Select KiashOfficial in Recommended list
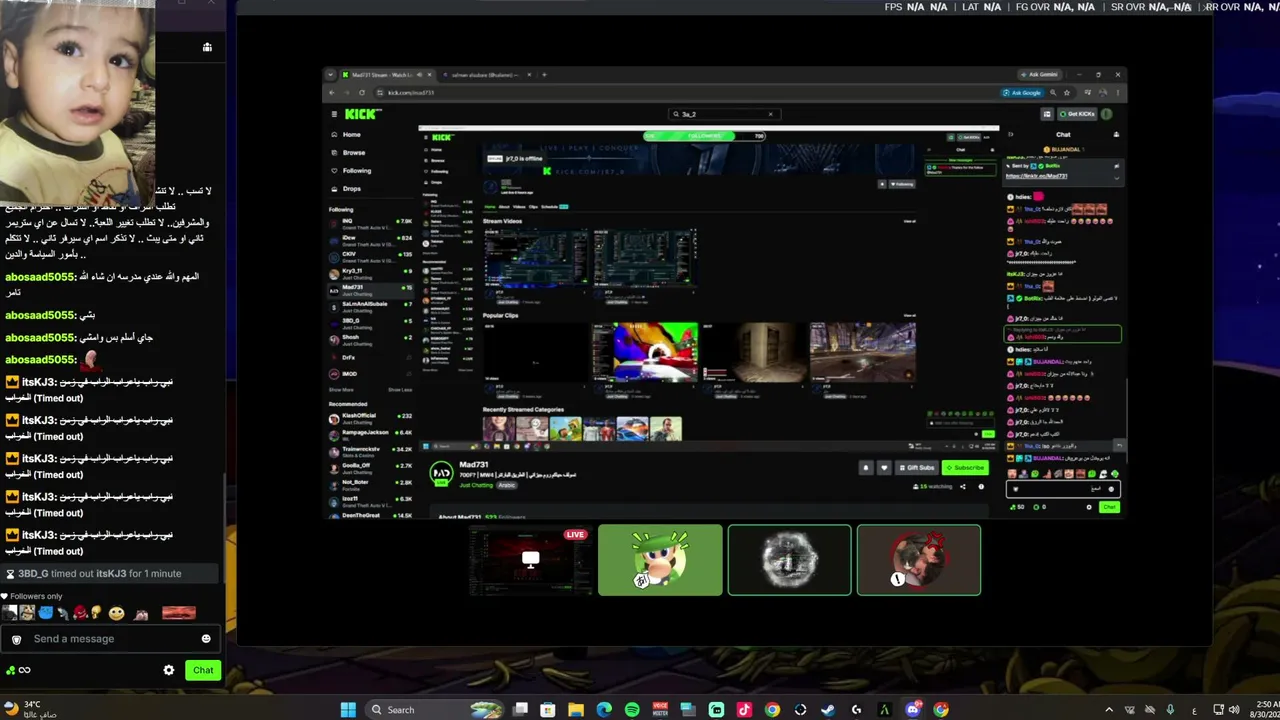Image resolution: width=1280 pixels, height=720 pixels. pyautogui.click(x=371, y=417)
